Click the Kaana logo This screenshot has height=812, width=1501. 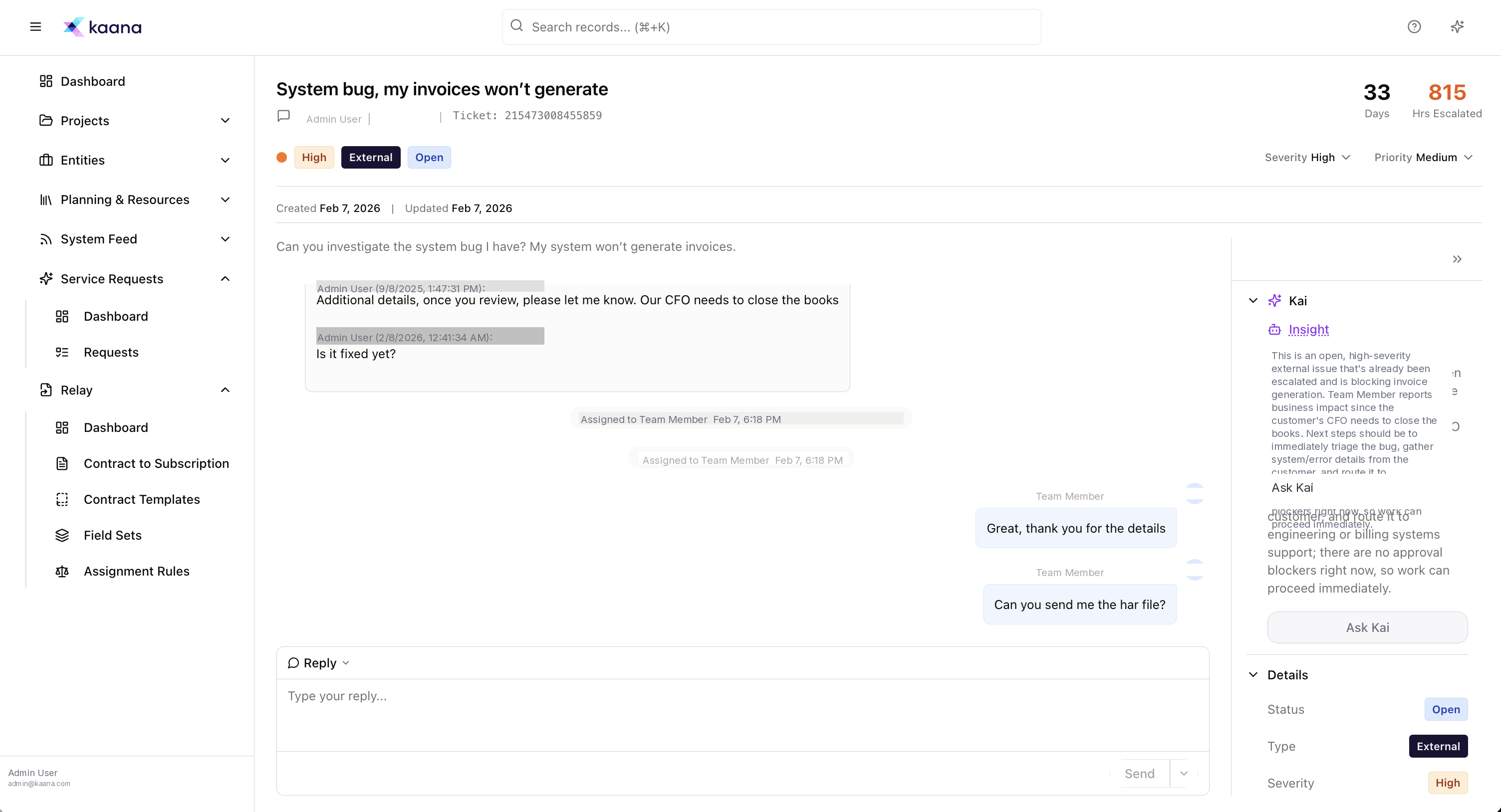pyautogui.click(x=103, y=27)
